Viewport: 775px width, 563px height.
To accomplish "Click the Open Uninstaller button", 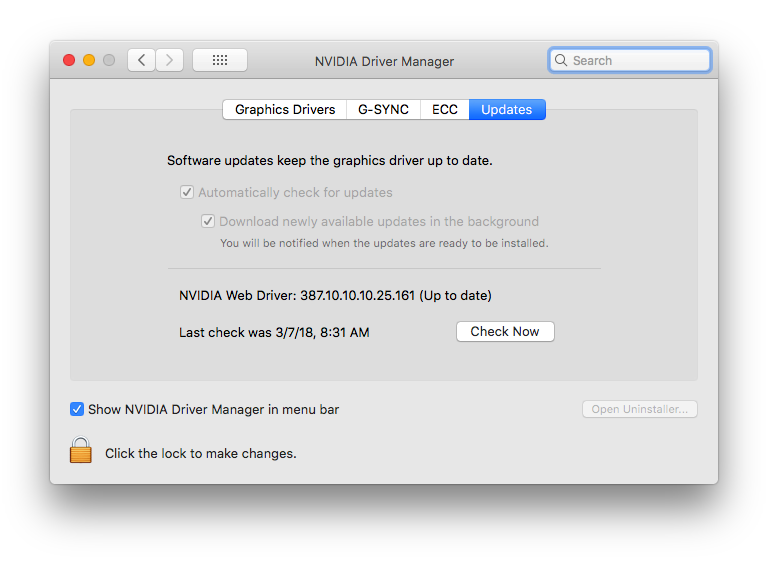I will pyautogui.click(x=640, y=409).
